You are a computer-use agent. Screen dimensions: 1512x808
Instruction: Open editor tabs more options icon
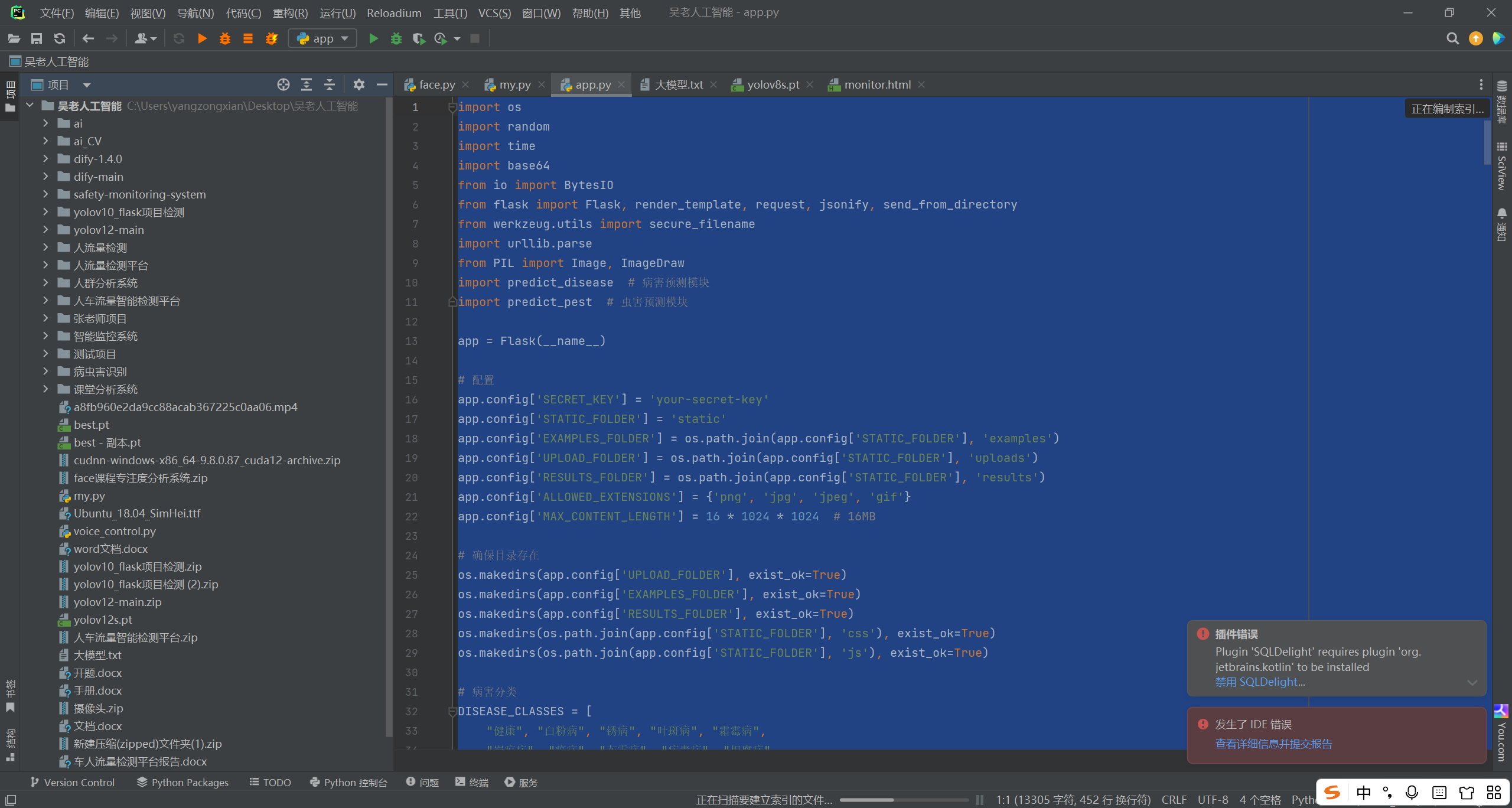[1481, 84]
